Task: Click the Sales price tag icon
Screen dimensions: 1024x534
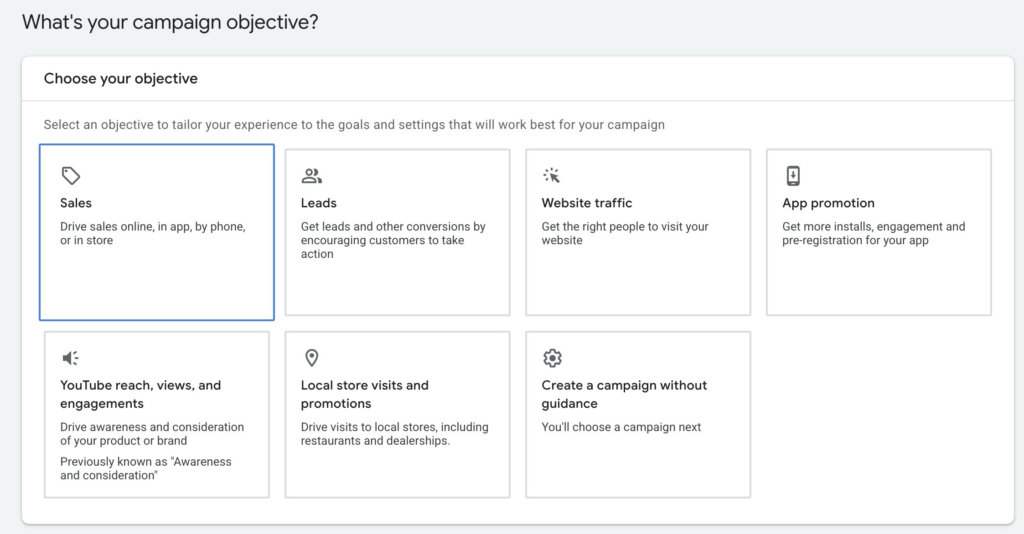Action: click(70, 176)
